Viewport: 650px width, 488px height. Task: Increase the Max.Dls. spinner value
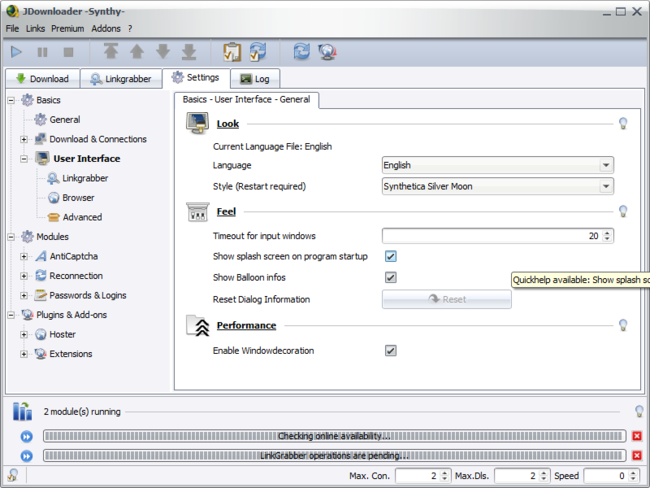[543, 473]
